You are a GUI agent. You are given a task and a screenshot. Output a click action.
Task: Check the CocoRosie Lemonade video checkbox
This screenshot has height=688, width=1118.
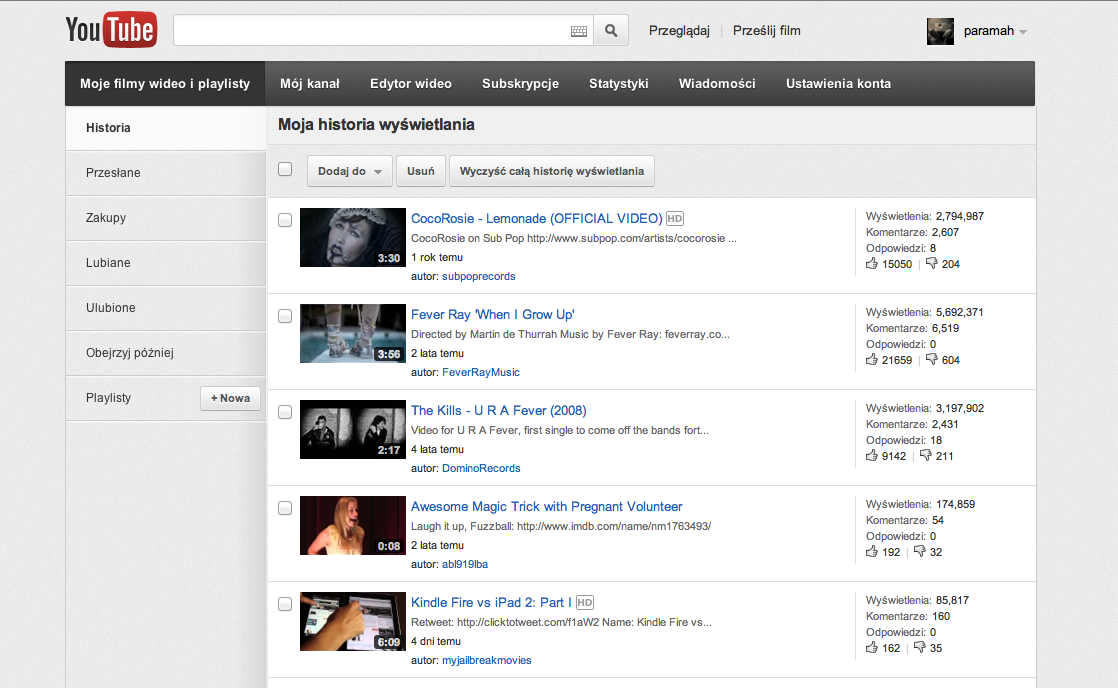tap(285, 220)
